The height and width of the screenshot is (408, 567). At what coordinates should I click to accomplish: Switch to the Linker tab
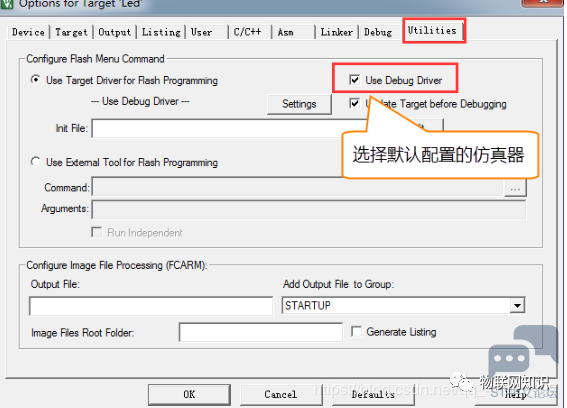[x=337, y=32]
